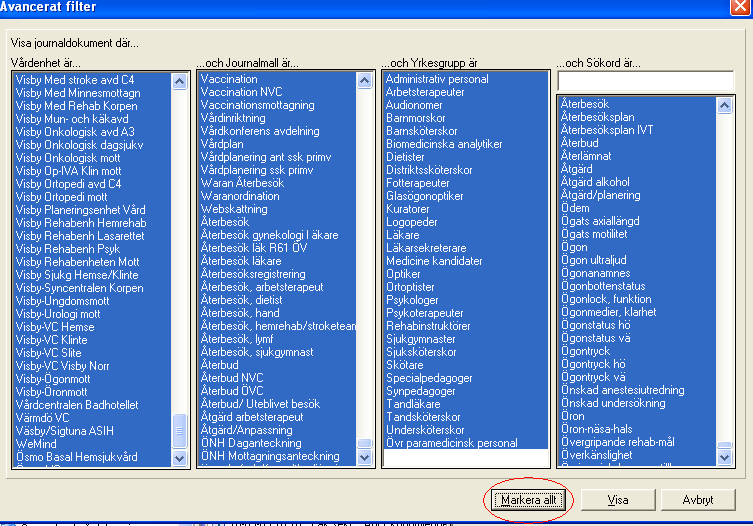The width and height of the screenshot is (753, 526).
Task: Select Administrativ personal in Yrkesgrupp
Action: tap(437, 79)
